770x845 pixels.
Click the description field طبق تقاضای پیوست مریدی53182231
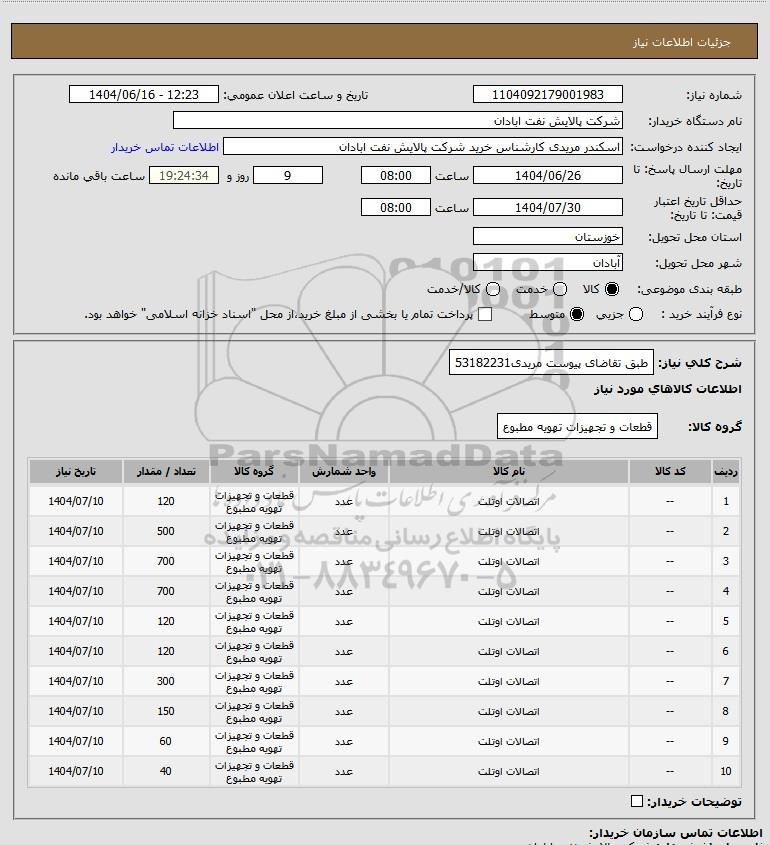coord(551,363)
